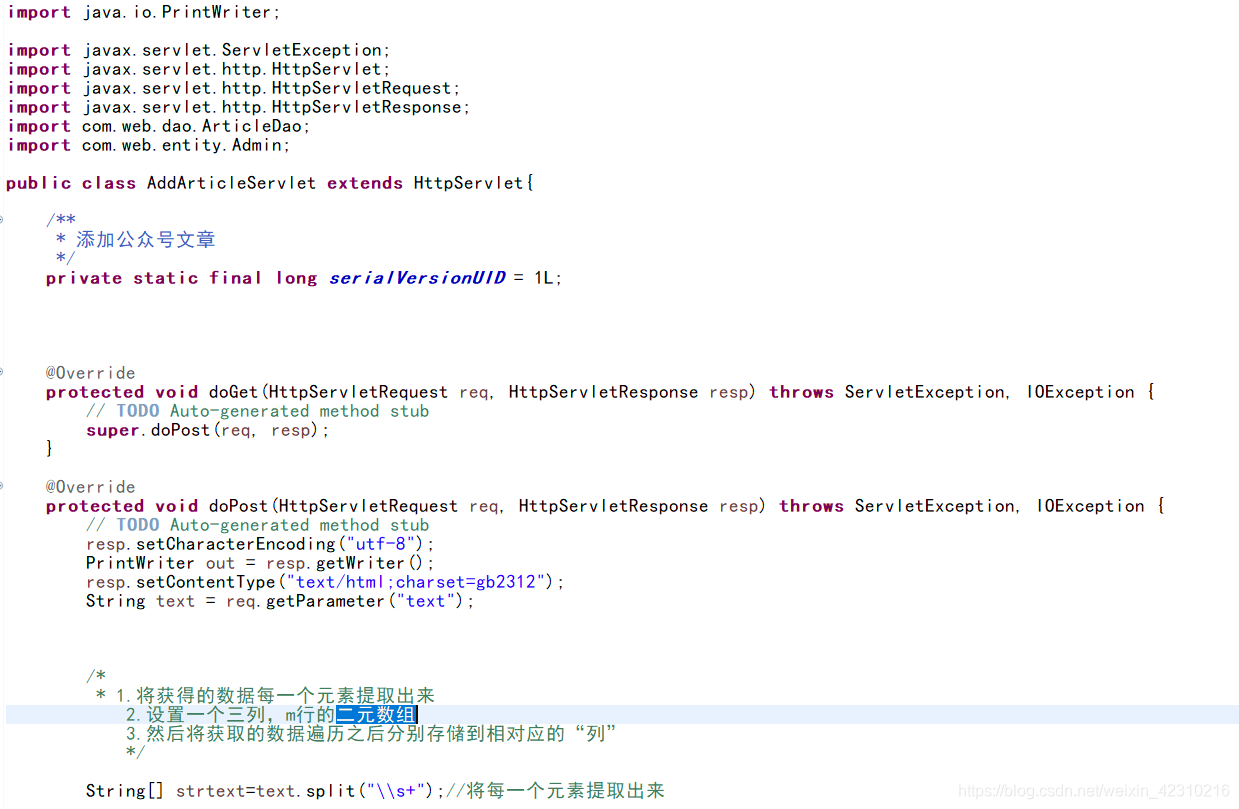Screen dimensions: 1239x809
Task: Click the 1L value after serialVersionUID
Action: 543,278
